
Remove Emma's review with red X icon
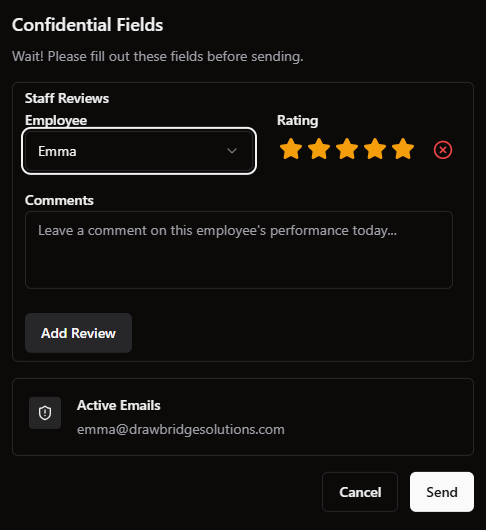coord(443,150)
